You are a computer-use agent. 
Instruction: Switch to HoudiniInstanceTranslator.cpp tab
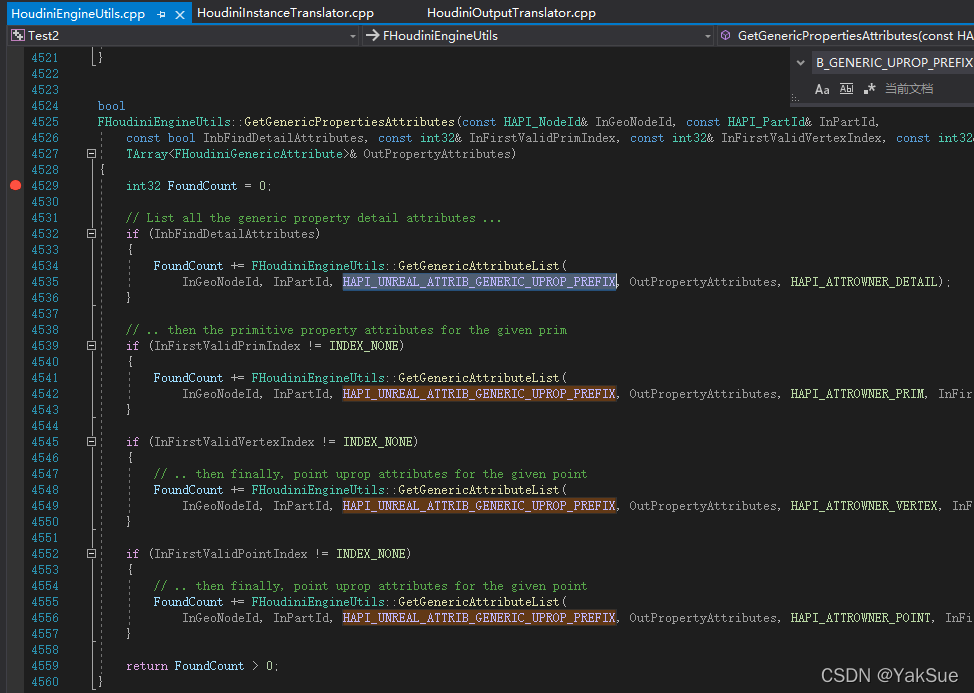285,12
